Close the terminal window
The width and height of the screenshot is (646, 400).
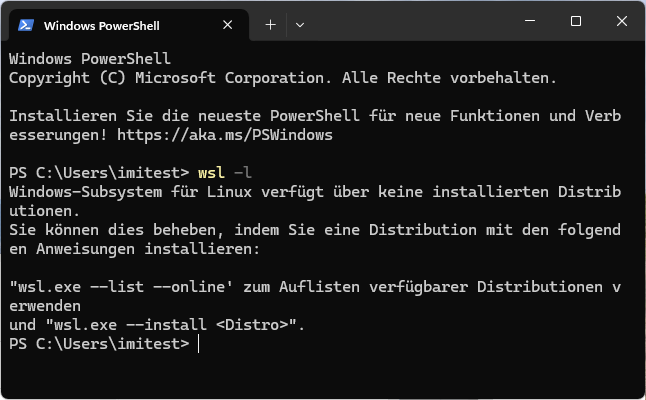pos(622,22)
